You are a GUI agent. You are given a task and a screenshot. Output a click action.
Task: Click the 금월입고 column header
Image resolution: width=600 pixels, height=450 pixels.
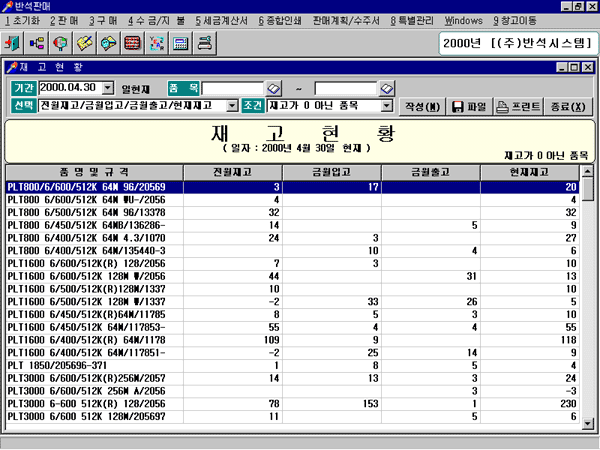[332, 172]
